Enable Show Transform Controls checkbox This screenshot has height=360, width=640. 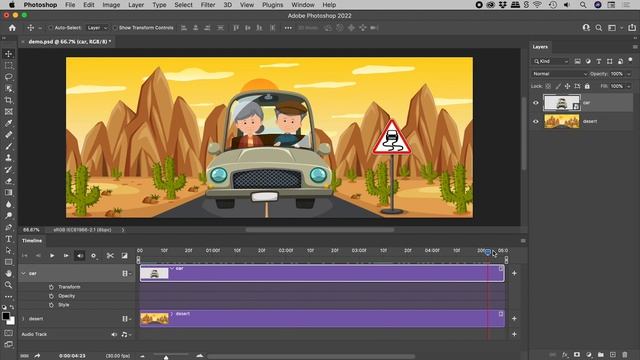click(x=115, y=28)
